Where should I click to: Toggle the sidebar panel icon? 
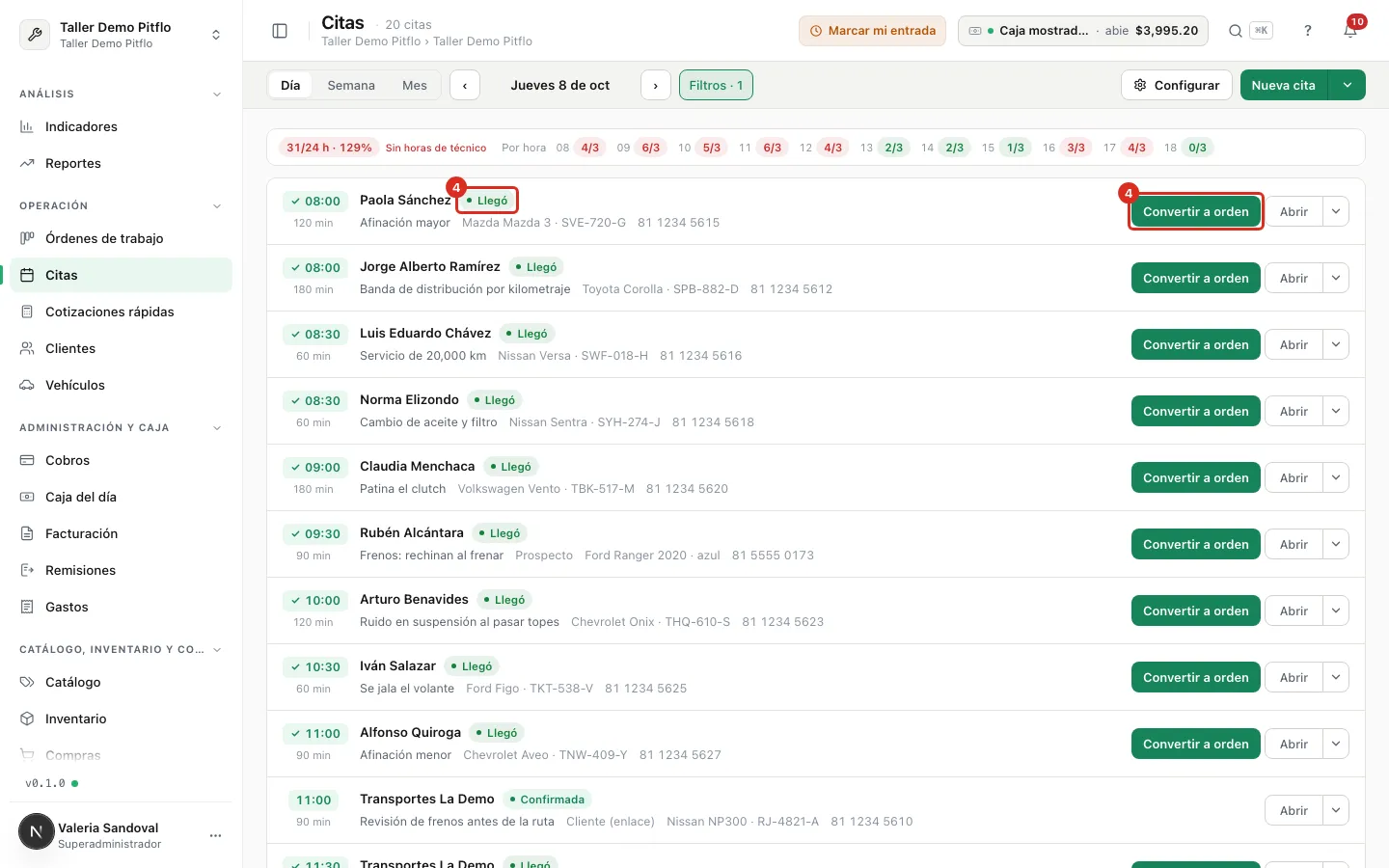click(x=280, y=31)
